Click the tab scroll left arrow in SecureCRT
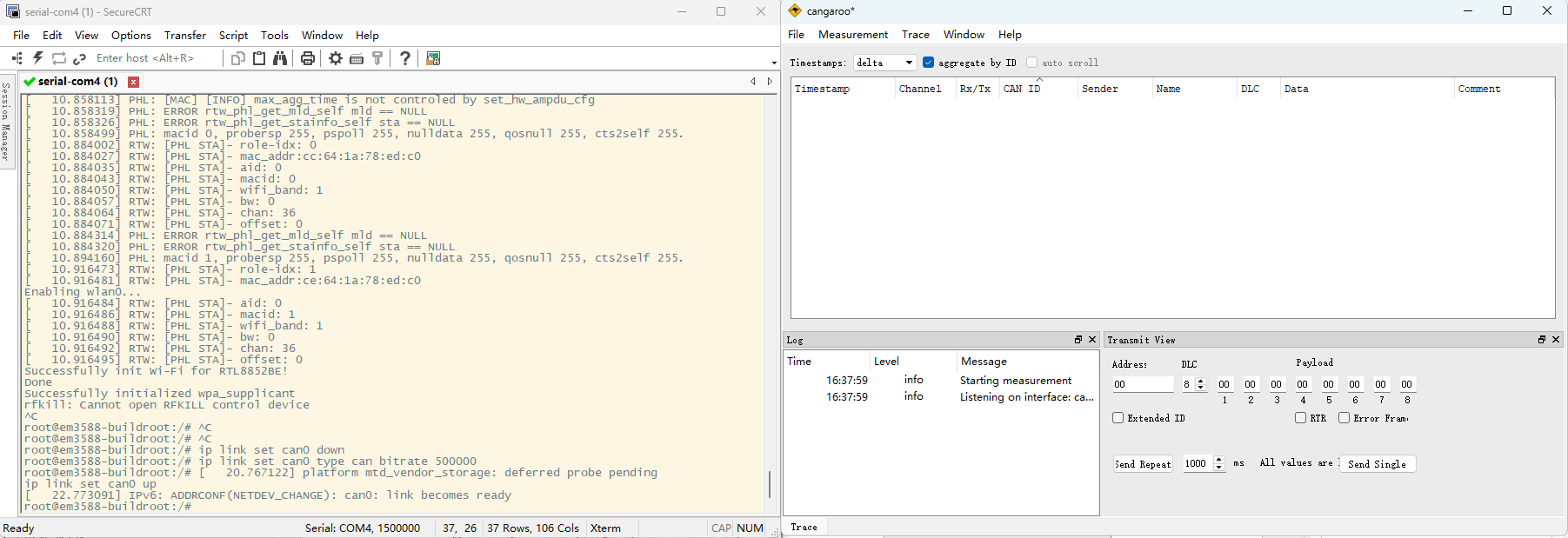Image resolution: width=1568 pixels, height=538 pixels. (x=753, y=82)
